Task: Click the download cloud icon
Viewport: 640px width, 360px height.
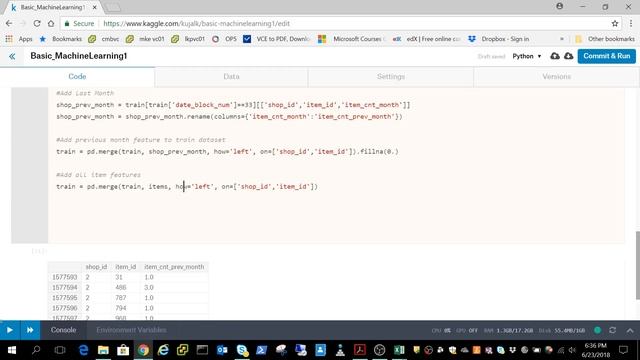Action: coord(569,56)
